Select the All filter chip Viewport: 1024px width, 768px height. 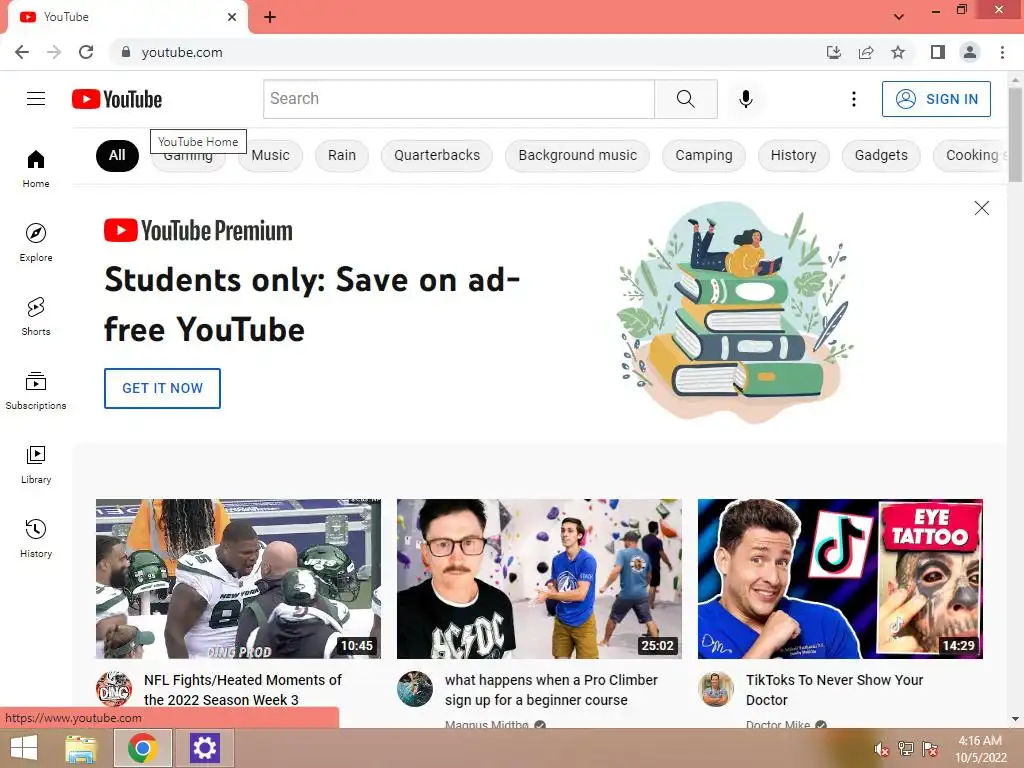[117, 155]
